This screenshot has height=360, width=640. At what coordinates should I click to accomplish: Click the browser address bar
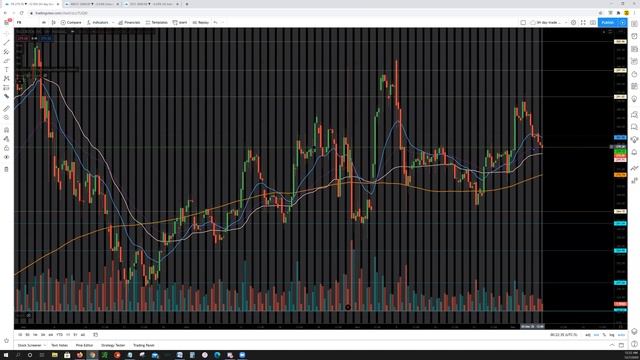310,13
